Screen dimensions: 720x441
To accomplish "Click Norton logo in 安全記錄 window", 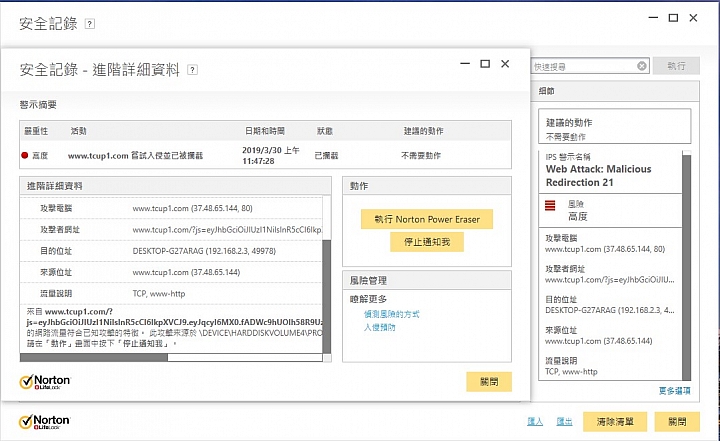I will click(45, 422).
